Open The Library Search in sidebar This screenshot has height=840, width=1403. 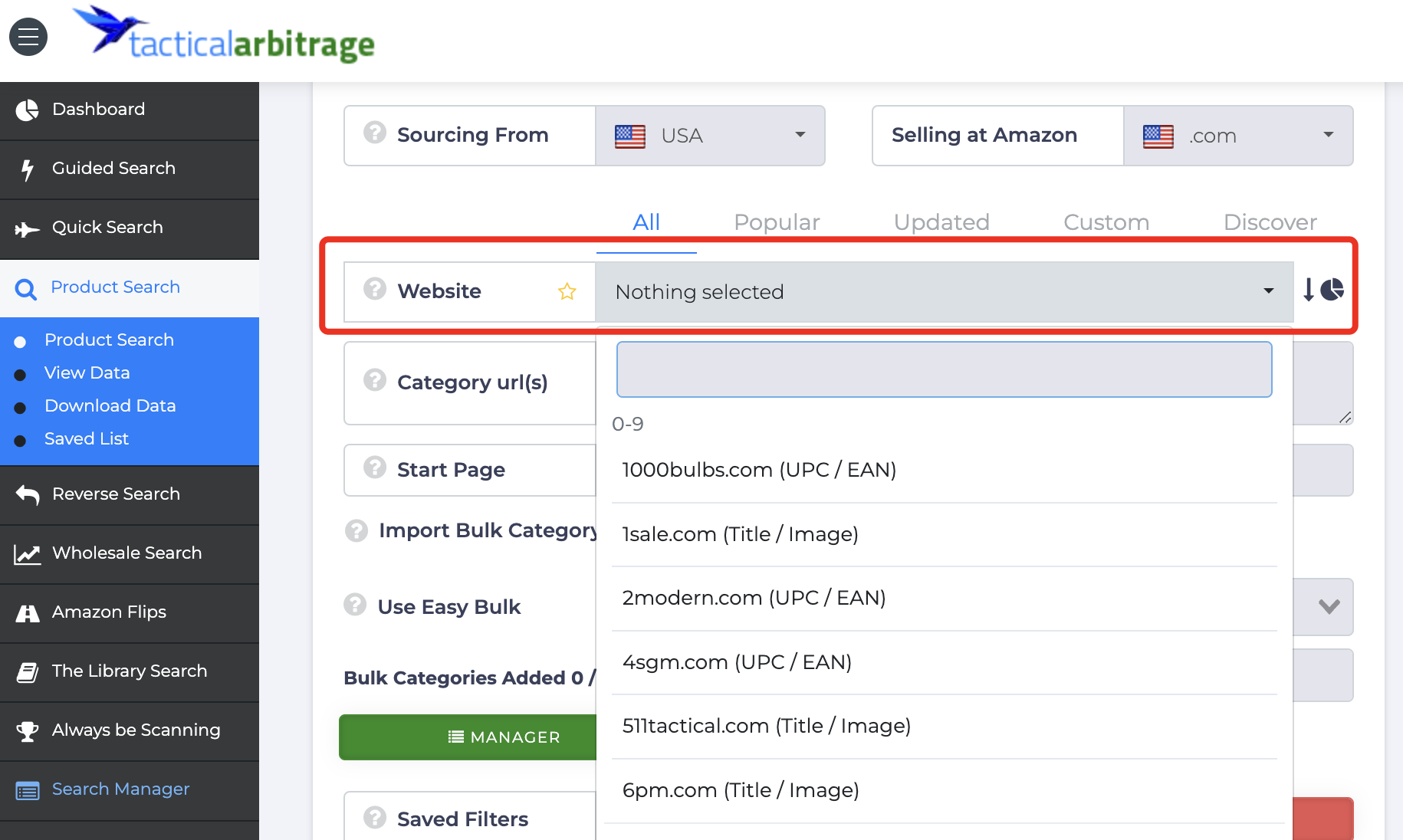coord(130,671)
